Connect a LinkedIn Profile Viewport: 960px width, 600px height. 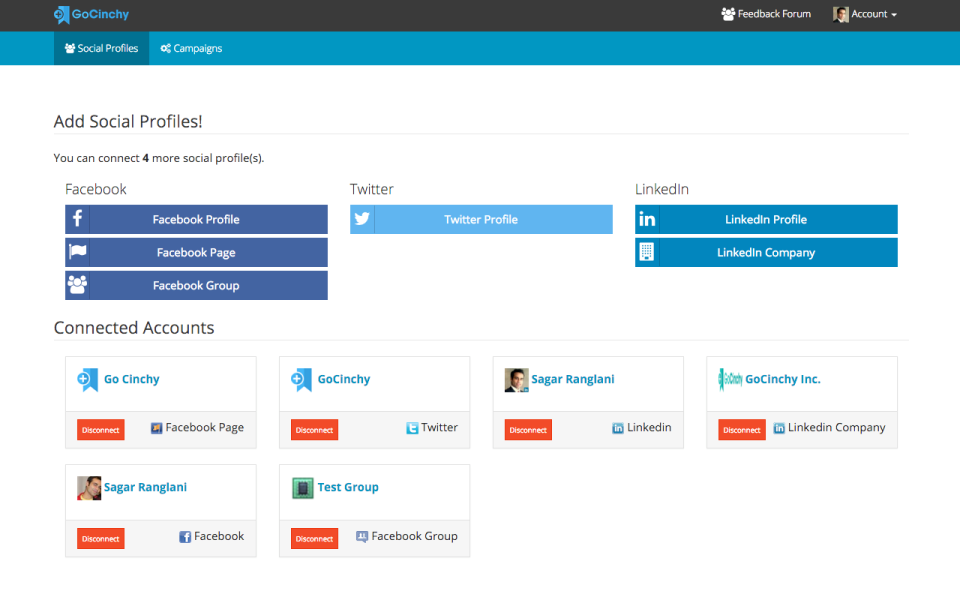767,219
